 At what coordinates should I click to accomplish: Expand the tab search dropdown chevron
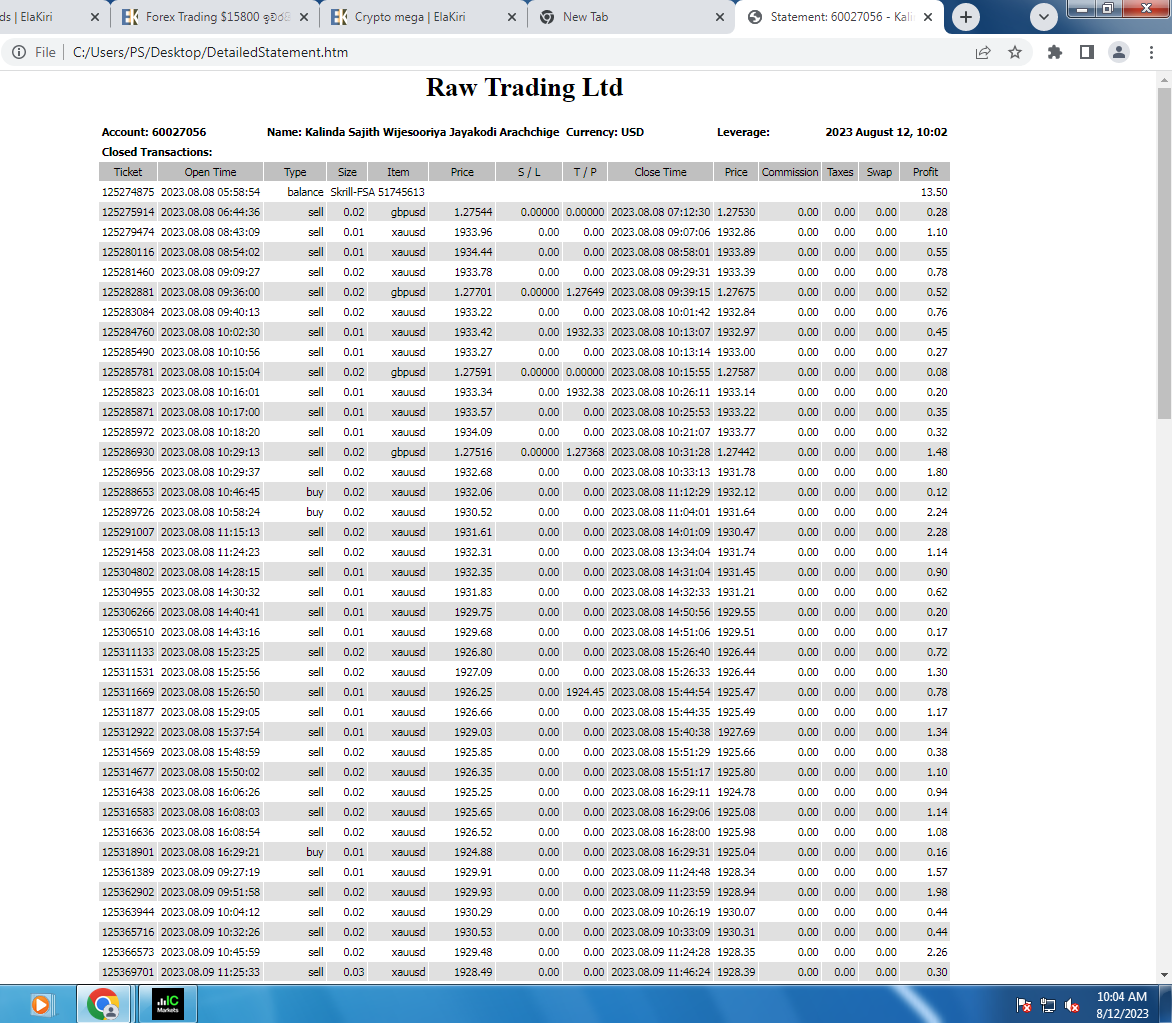coord(1043,16)
